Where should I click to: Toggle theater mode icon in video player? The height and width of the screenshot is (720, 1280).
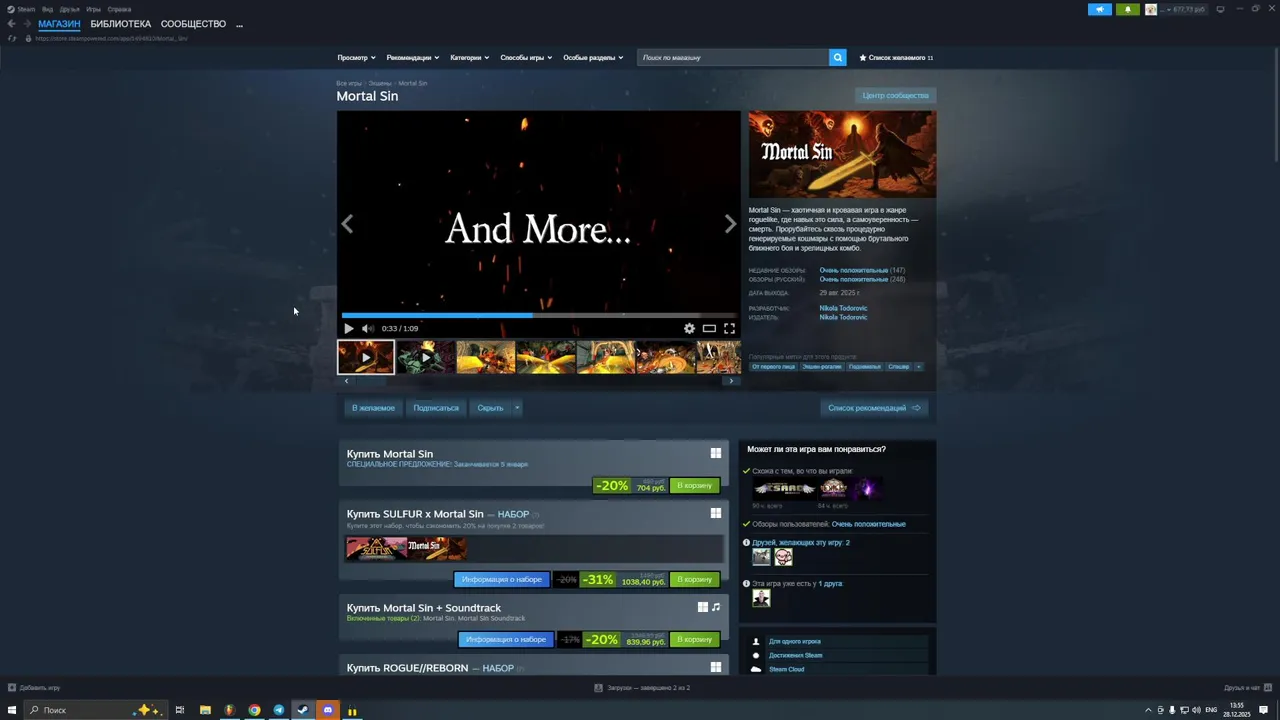tap(709, 328)
